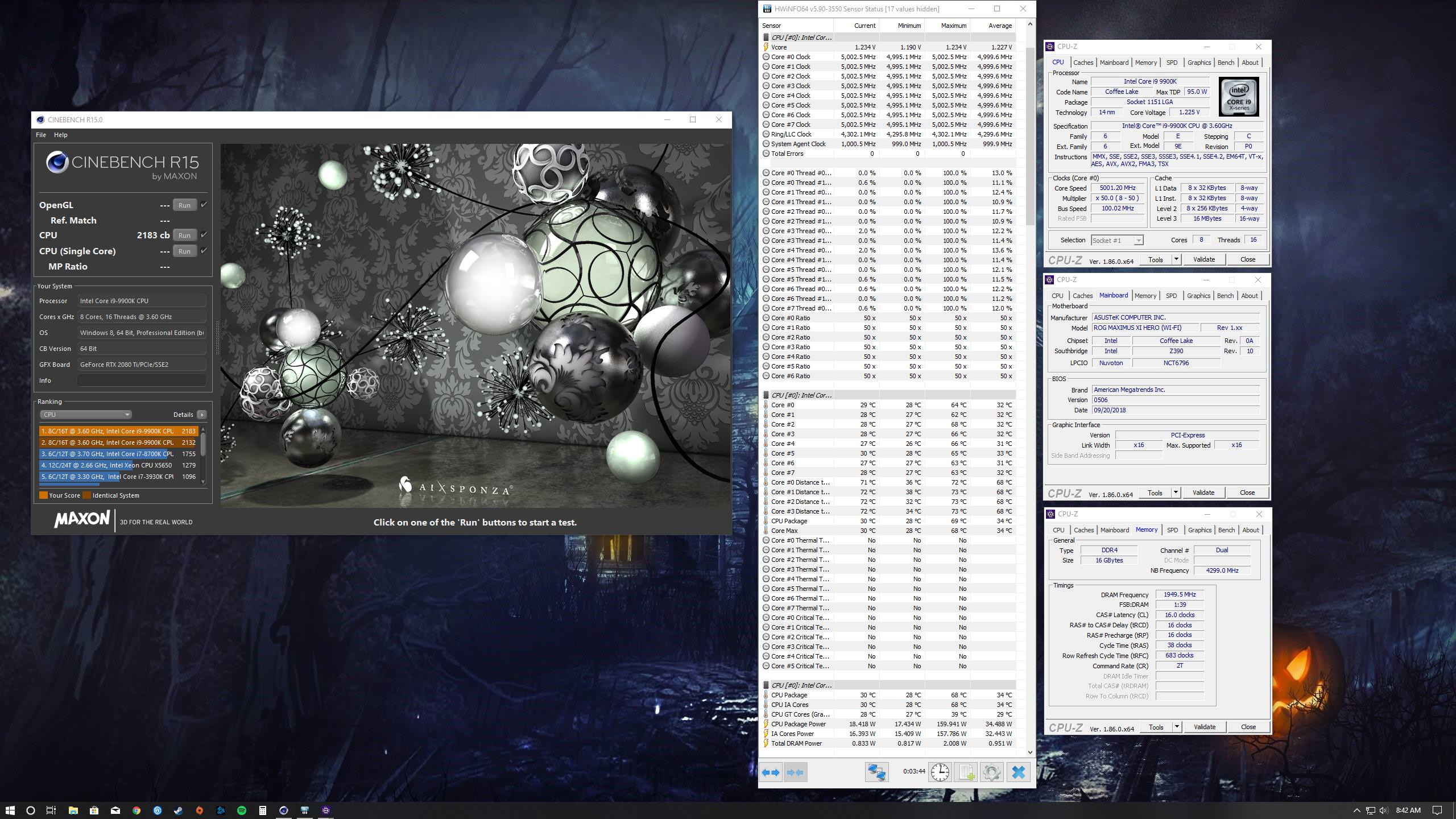Open Tools dropdown arrow in CPU-Z Memory window

[x=1177, y=727]
